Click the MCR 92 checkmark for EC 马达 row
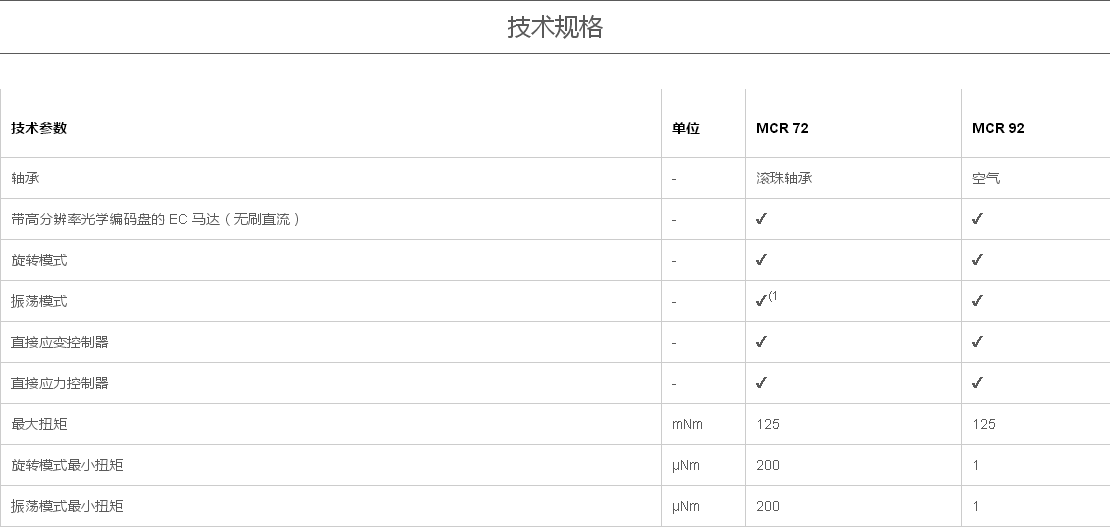Screen dimensions: 1111x527 tap(977, 219)
